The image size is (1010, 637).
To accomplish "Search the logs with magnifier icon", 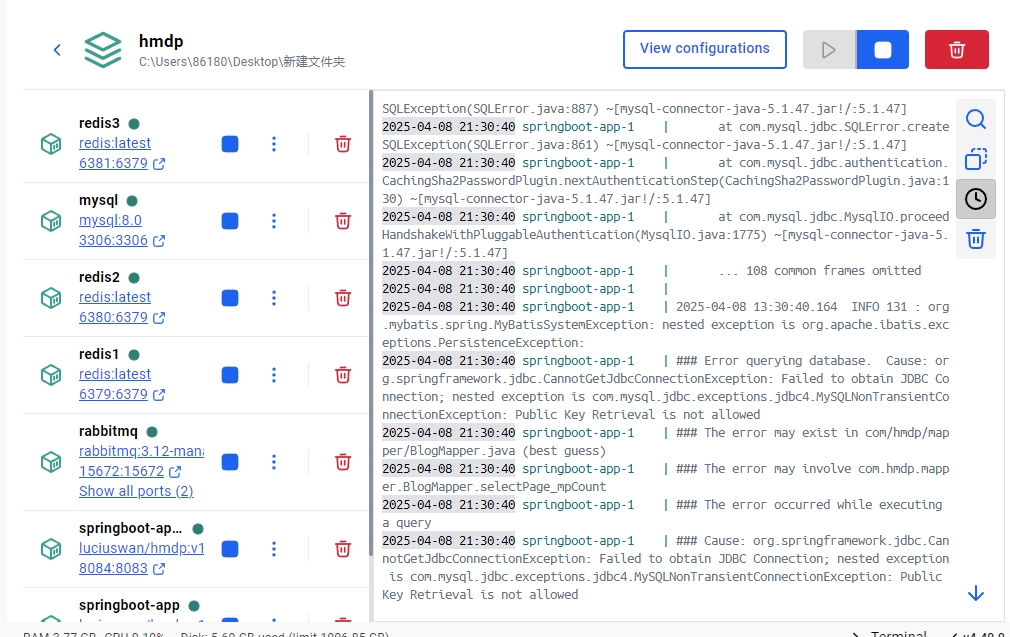I will click(976, 119).
